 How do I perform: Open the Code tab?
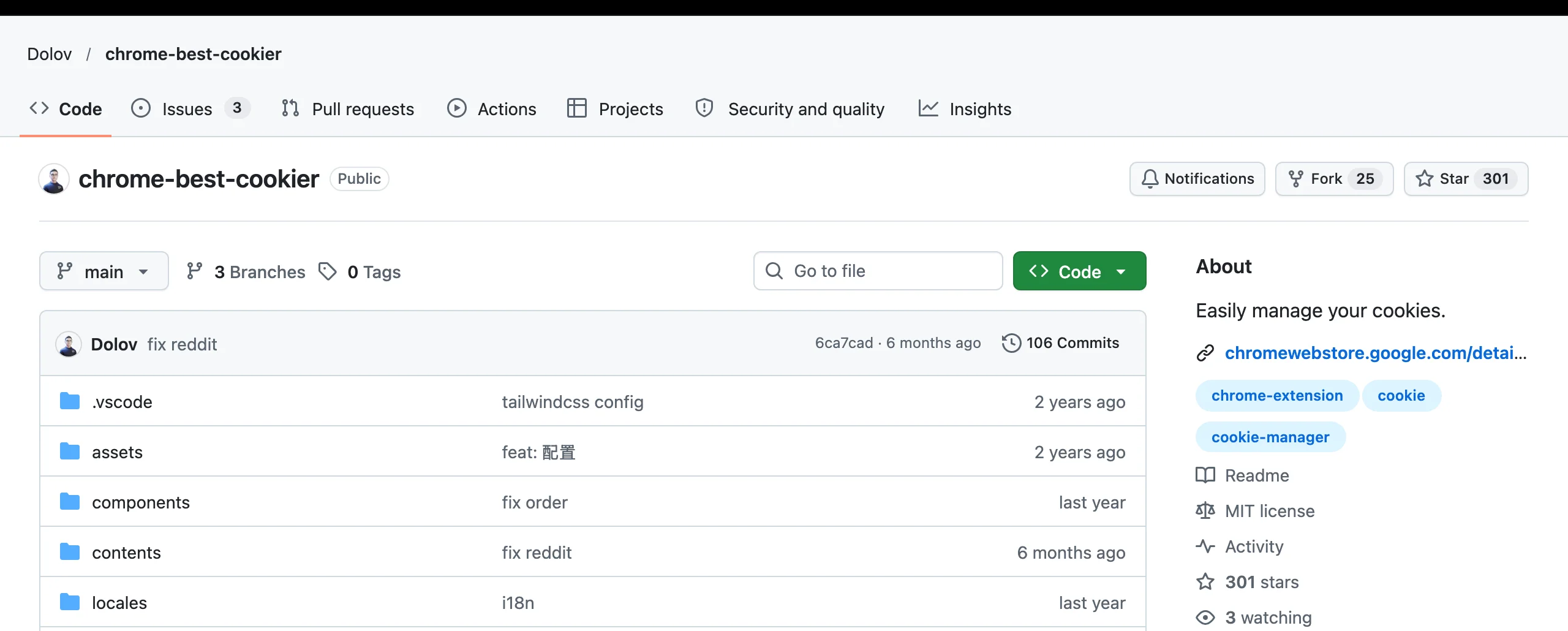[66, 109]
